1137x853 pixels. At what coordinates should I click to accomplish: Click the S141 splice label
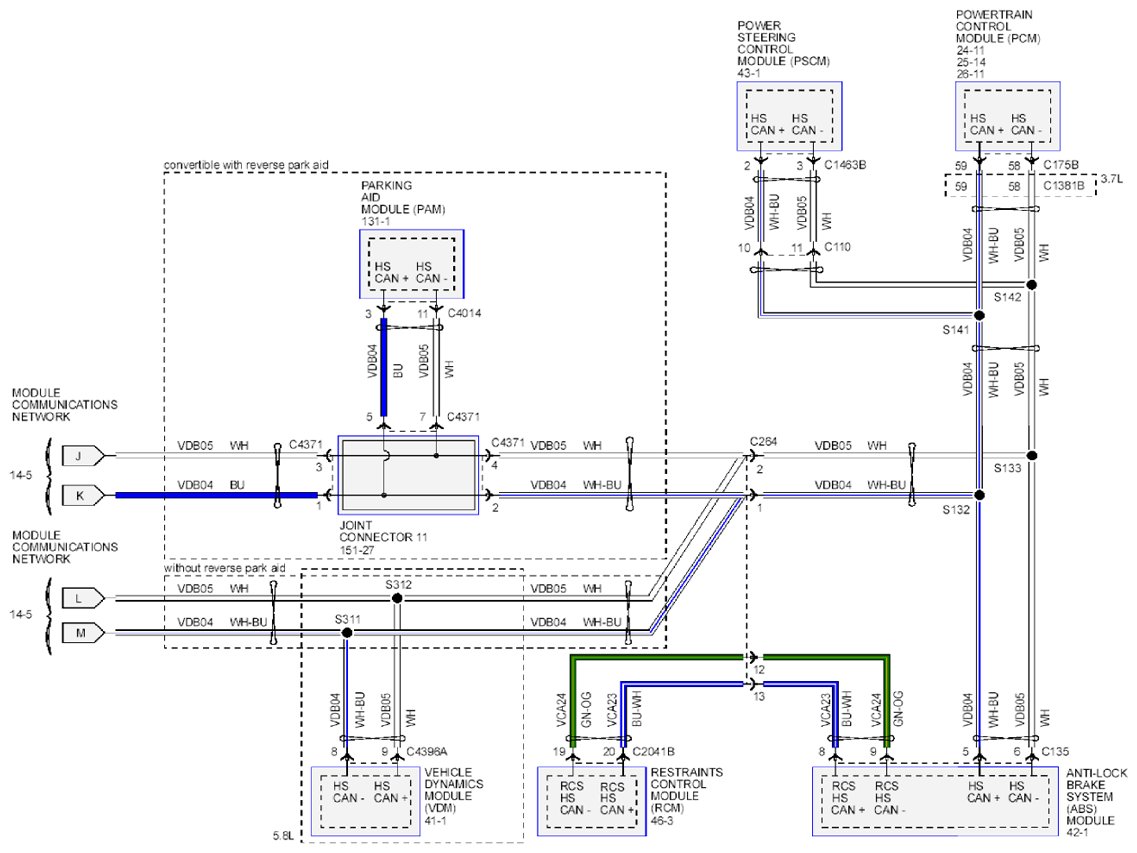(x=956, y=330)
